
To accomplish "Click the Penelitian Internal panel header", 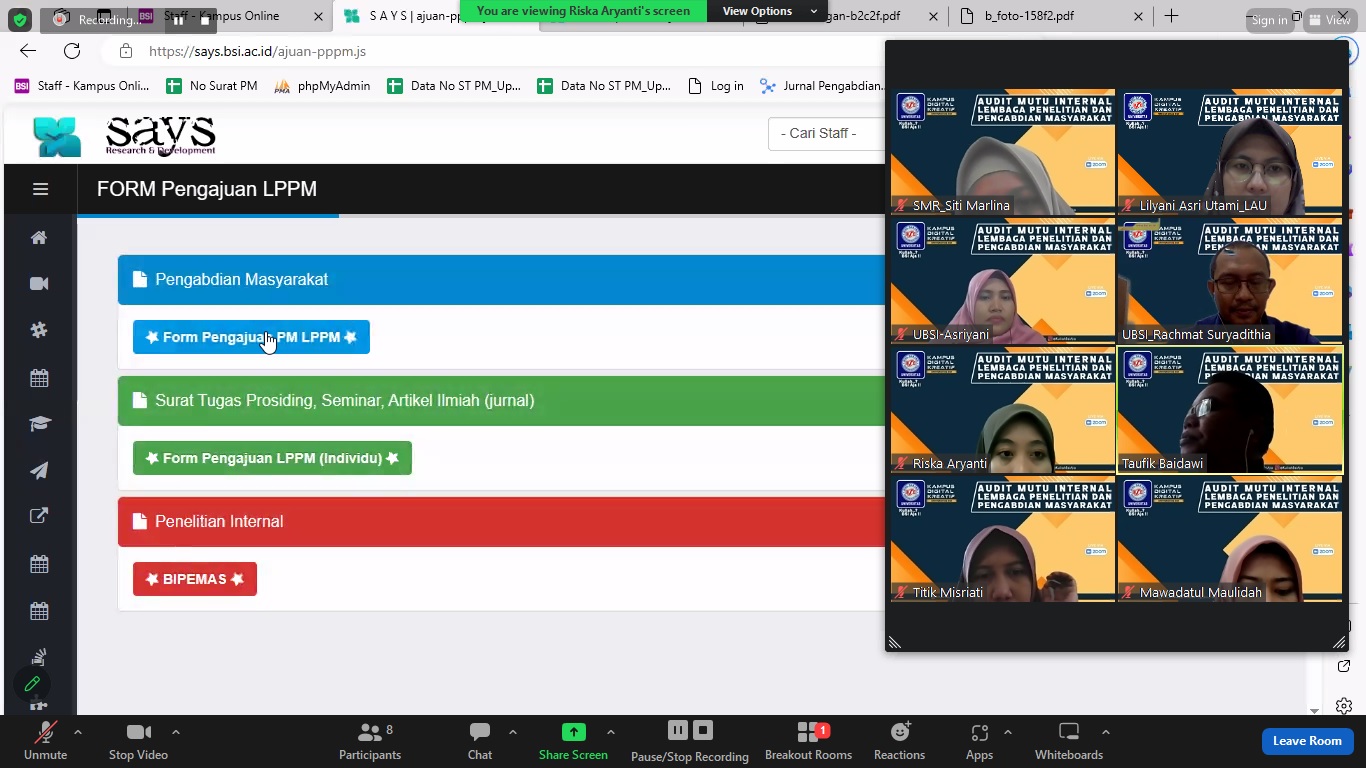I will [x=501, y=522].
